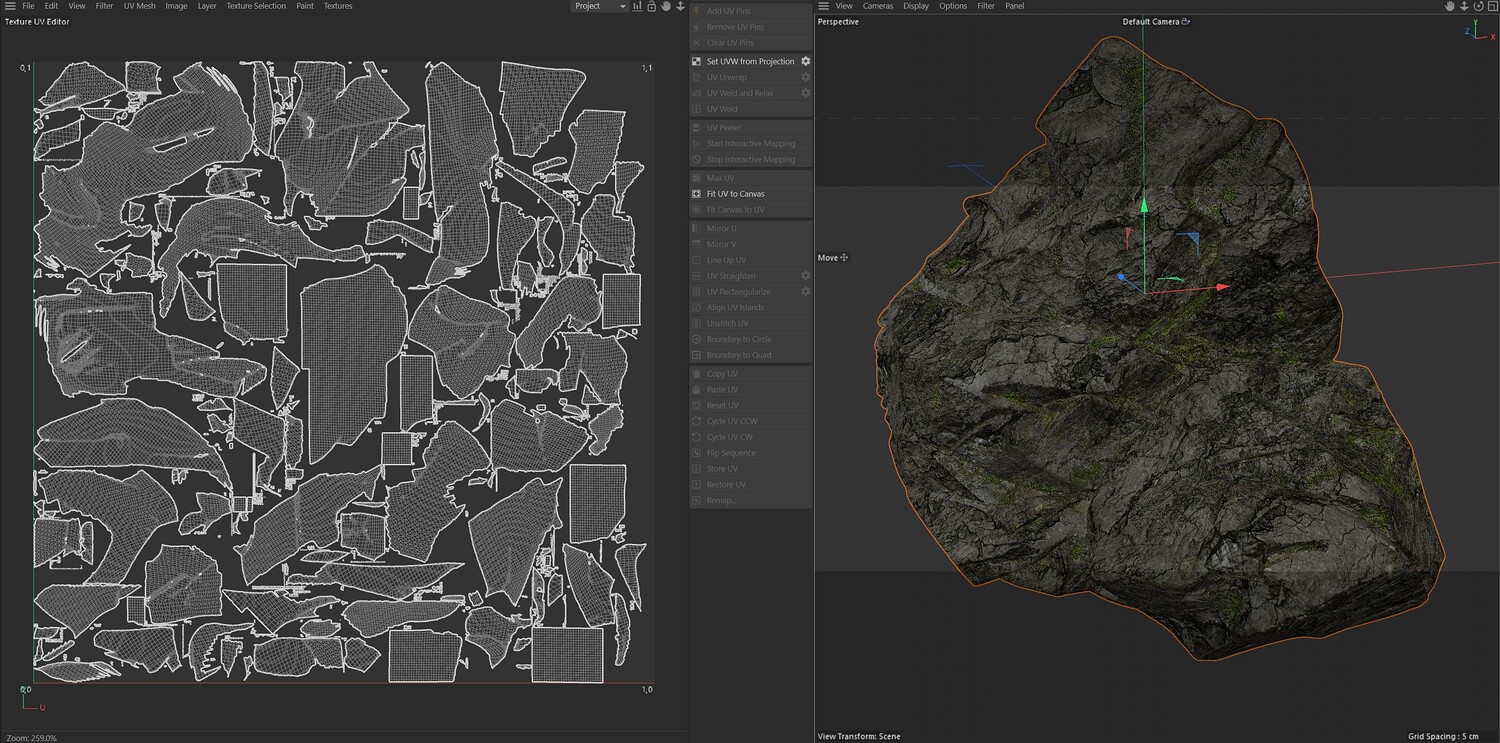Open the File menu in UV editor
The image size is (1500, 743).
[28, 6]
